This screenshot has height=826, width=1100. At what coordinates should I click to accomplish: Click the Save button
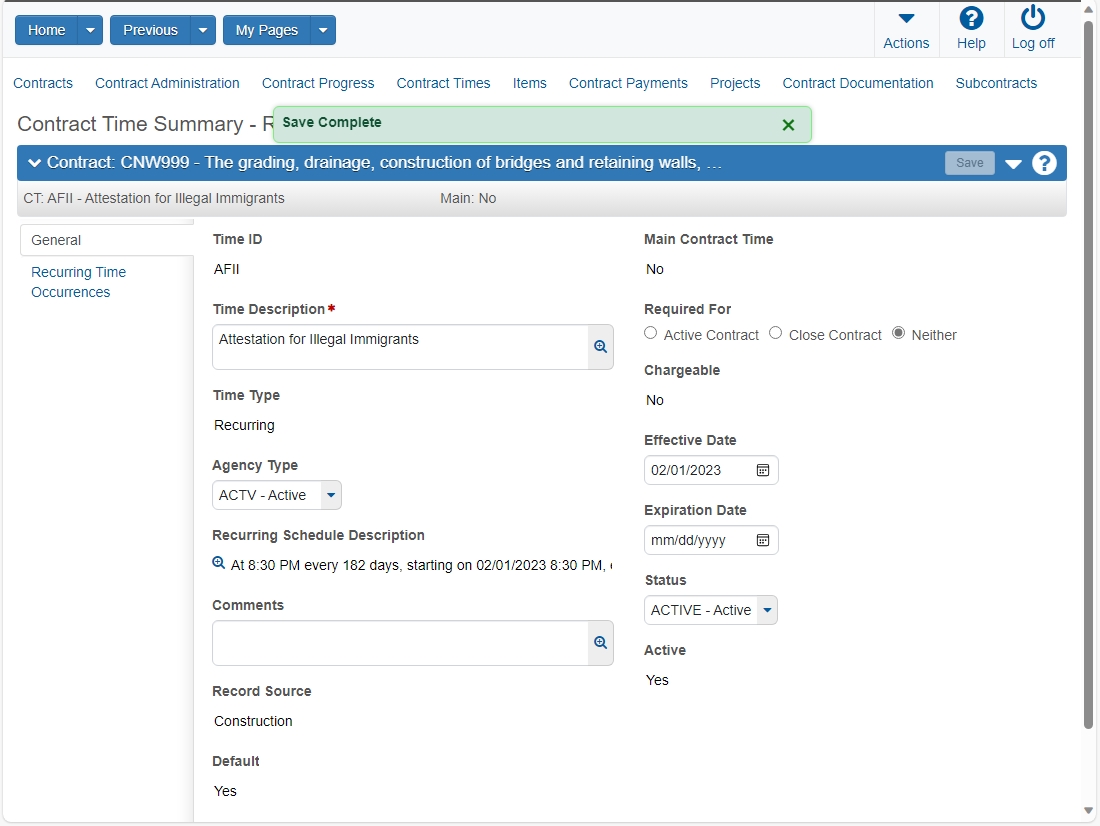pyautogui.click(x=970, y=163)
